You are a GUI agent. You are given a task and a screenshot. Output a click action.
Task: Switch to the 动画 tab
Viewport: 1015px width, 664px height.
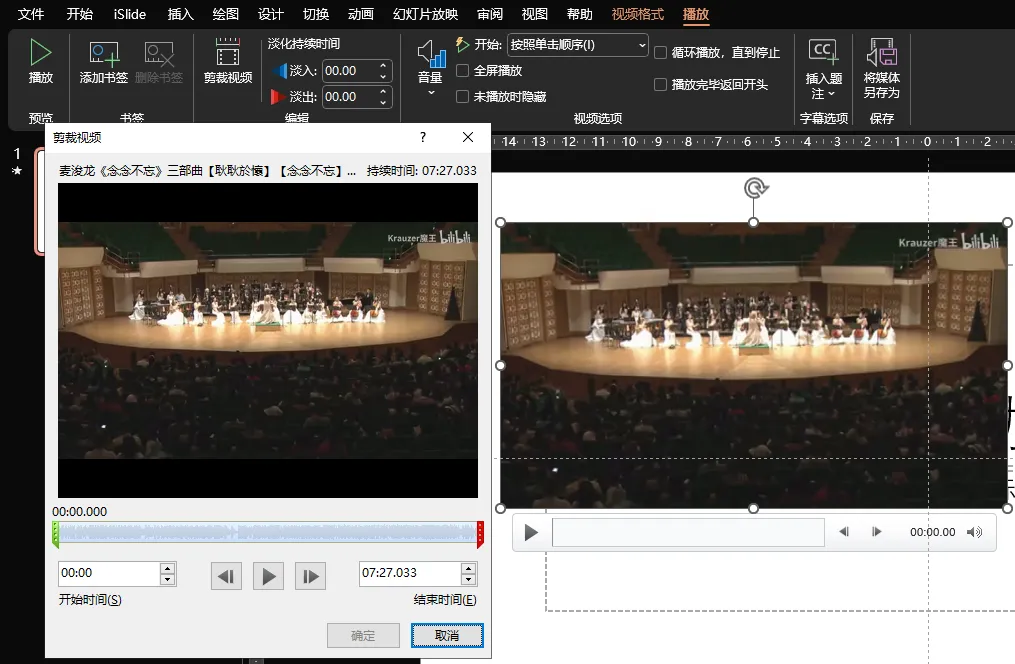pyautogui.click(x=361, y=14)
